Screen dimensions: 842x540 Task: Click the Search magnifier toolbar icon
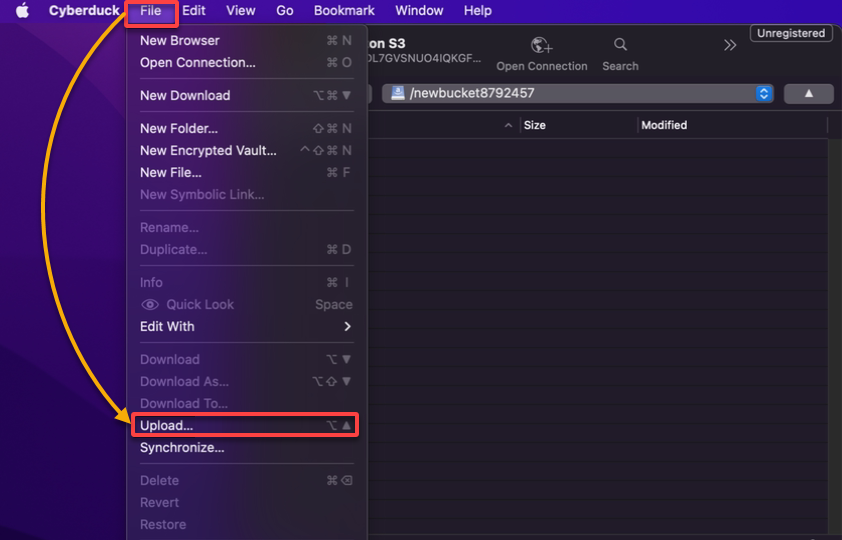[620, 45]
